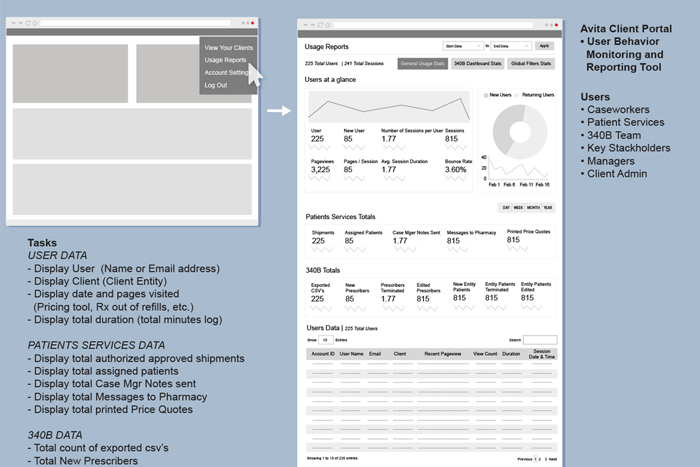This screenshot has height=467, width=700.
Task: Click the Users at a glance line chart
Action: point(389,107)
